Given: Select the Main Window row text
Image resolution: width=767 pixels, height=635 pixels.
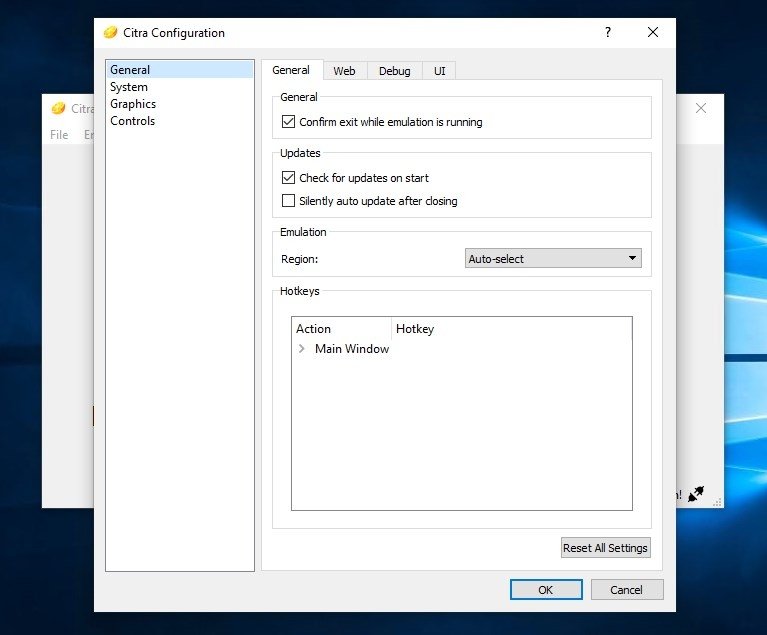Looking at the screenshot, I should coord(352,348).
